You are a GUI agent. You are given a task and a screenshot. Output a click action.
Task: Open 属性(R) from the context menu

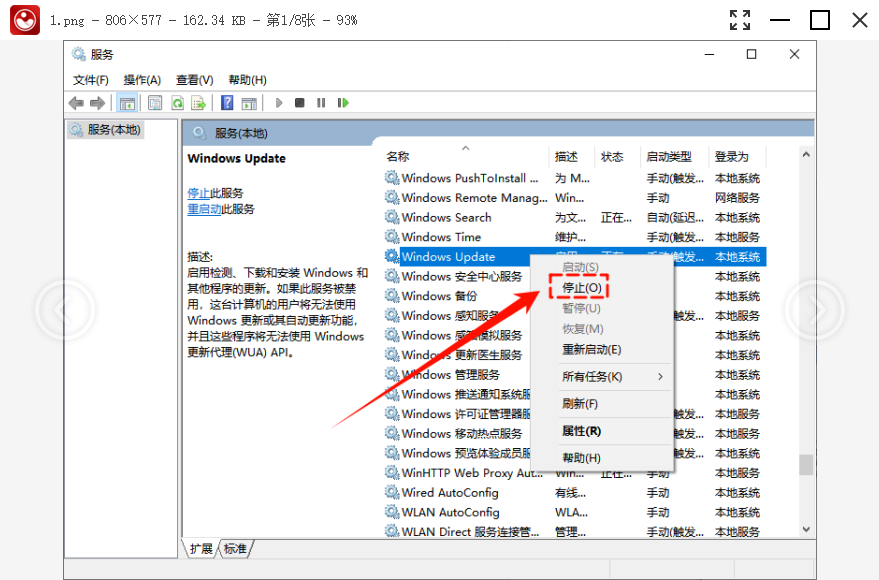(x=581, y=431)
